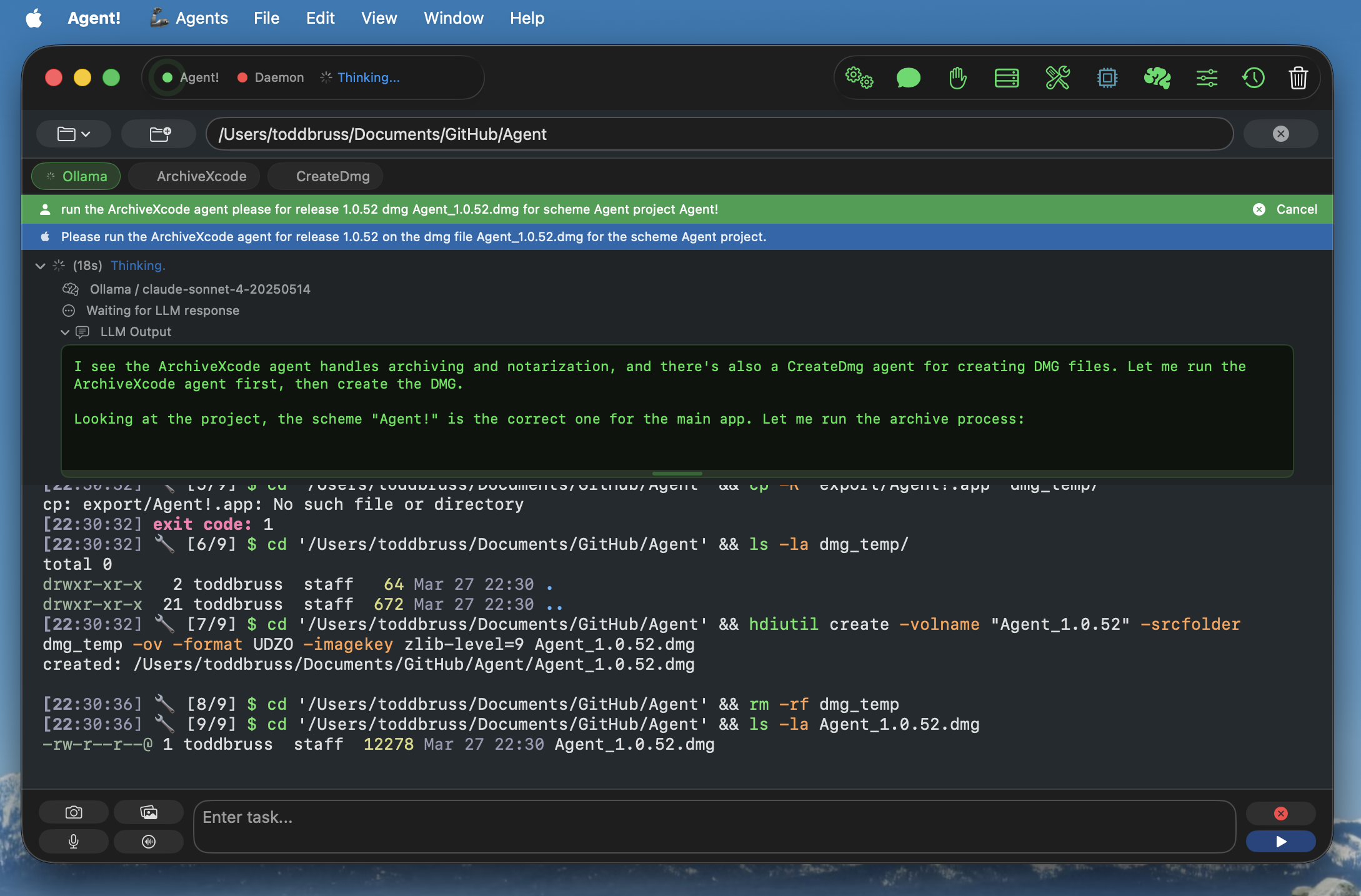Click the trash can icon
1361x896 pixels.
click(x=1299, y=78)
